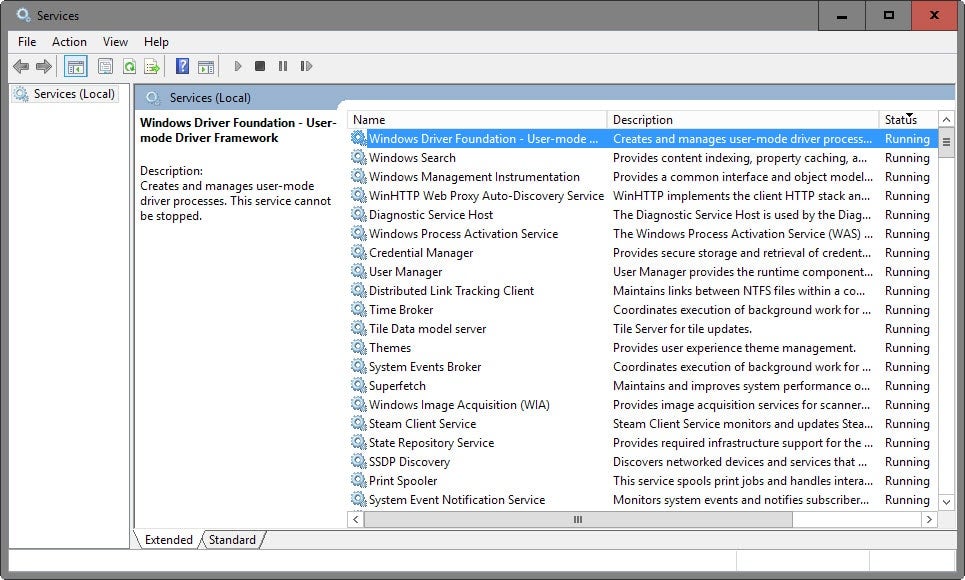Navigate forward using the Forward arrow icon
Screen dimensions: 965x580
point(42,66)
